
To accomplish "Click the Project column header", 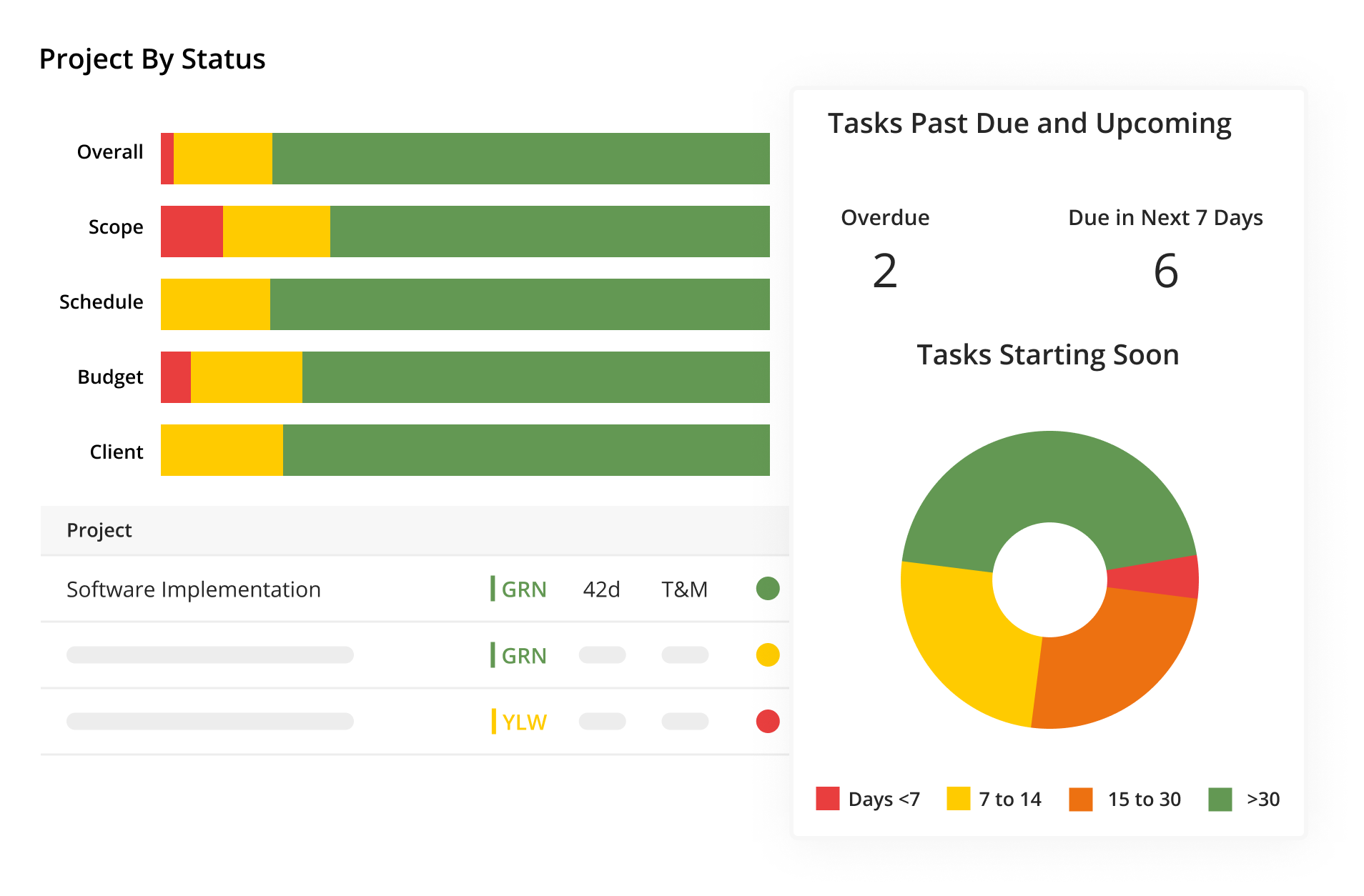I will pyautogui.click(x=99, y=530).
